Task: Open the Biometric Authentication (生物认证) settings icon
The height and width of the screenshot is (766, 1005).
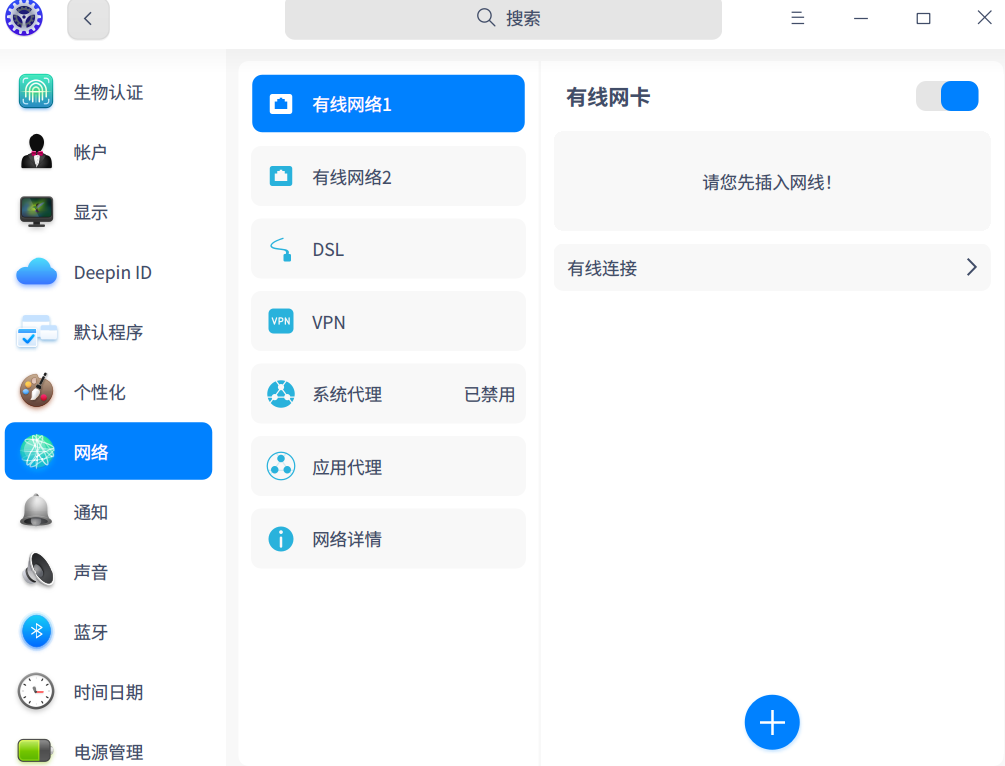Action: click(36, 91)
